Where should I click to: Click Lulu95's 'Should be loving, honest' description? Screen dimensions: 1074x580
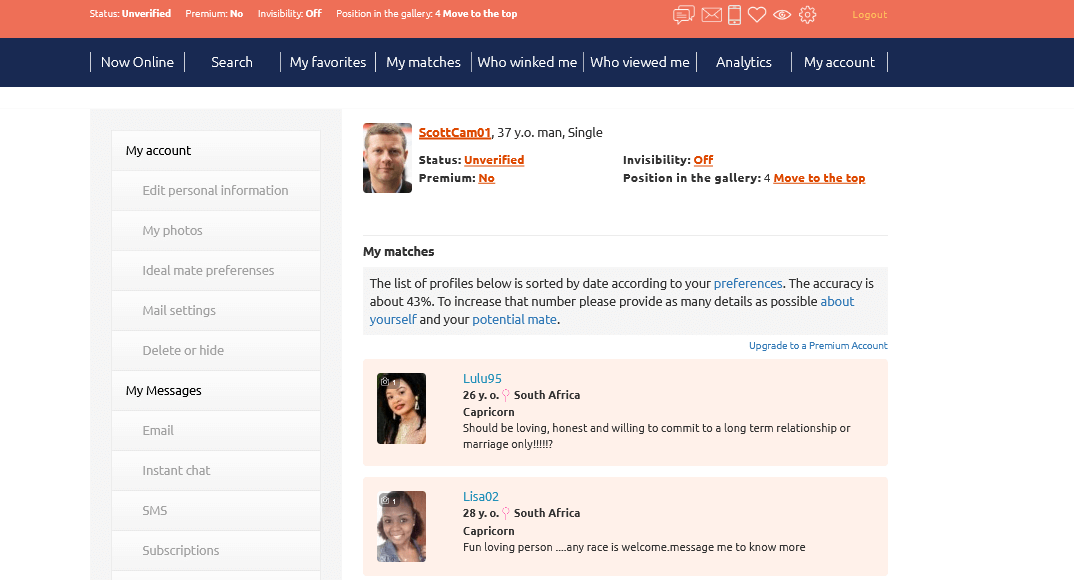[657, 436]
